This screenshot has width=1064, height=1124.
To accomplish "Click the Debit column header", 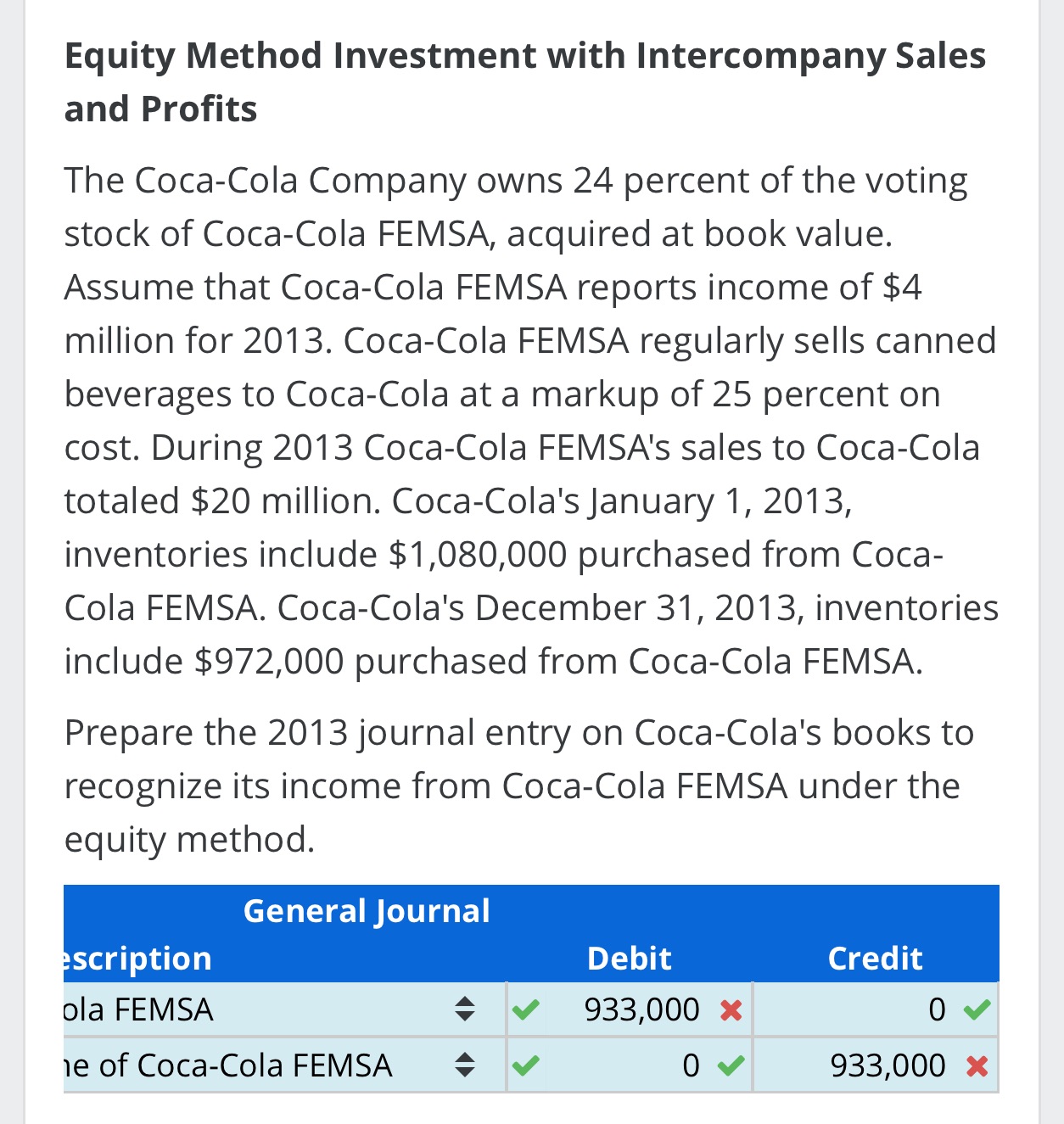I will point(629,958).
